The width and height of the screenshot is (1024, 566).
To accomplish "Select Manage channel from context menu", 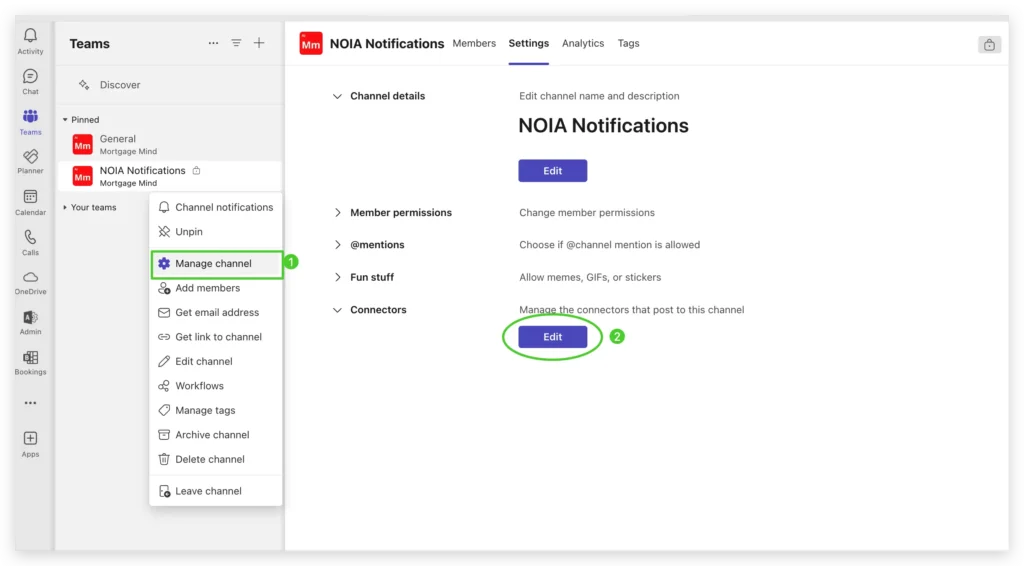I will tap(213, 263).
